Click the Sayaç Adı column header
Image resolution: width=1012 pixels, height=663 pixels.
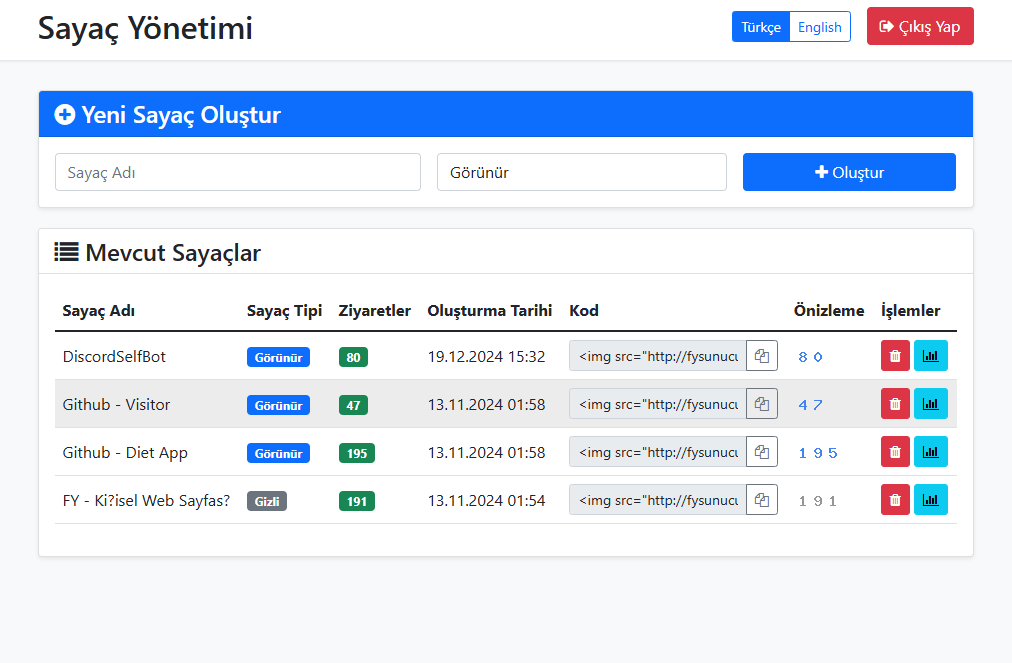tap(99, 311)
